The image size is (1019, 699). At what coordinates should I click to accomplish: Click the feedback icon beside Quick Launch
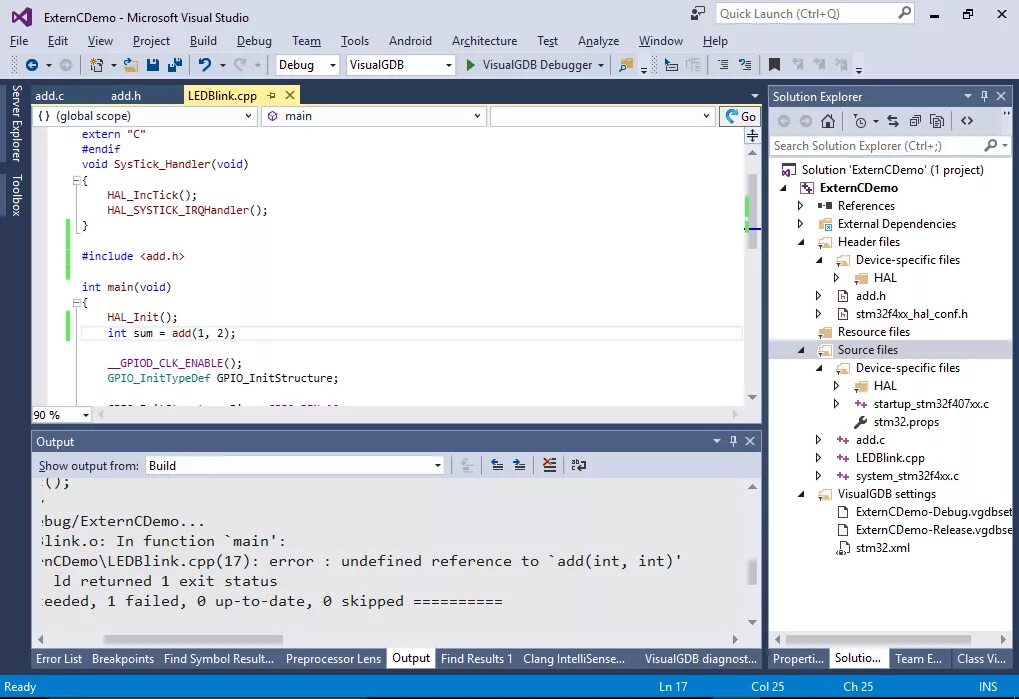coord(697,14)
